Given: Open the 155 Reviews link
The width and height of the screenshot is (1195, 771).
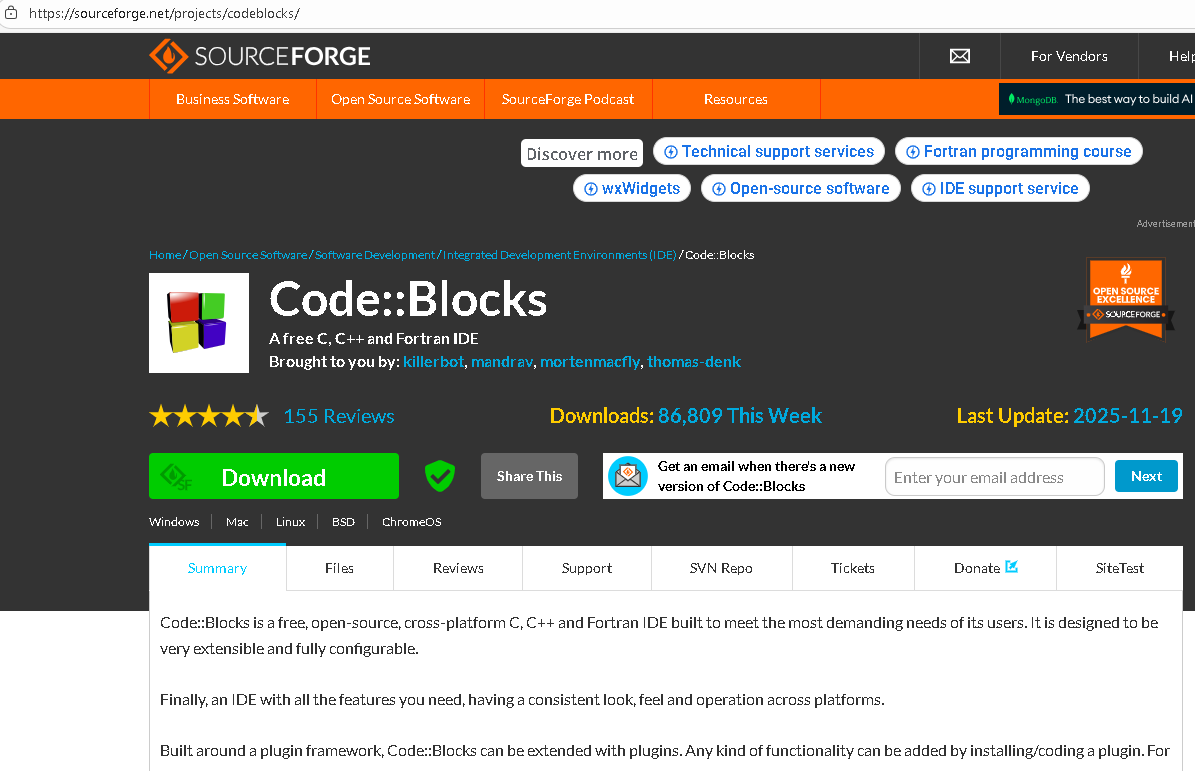Looking at the screenshot, I should pos(339,416).
